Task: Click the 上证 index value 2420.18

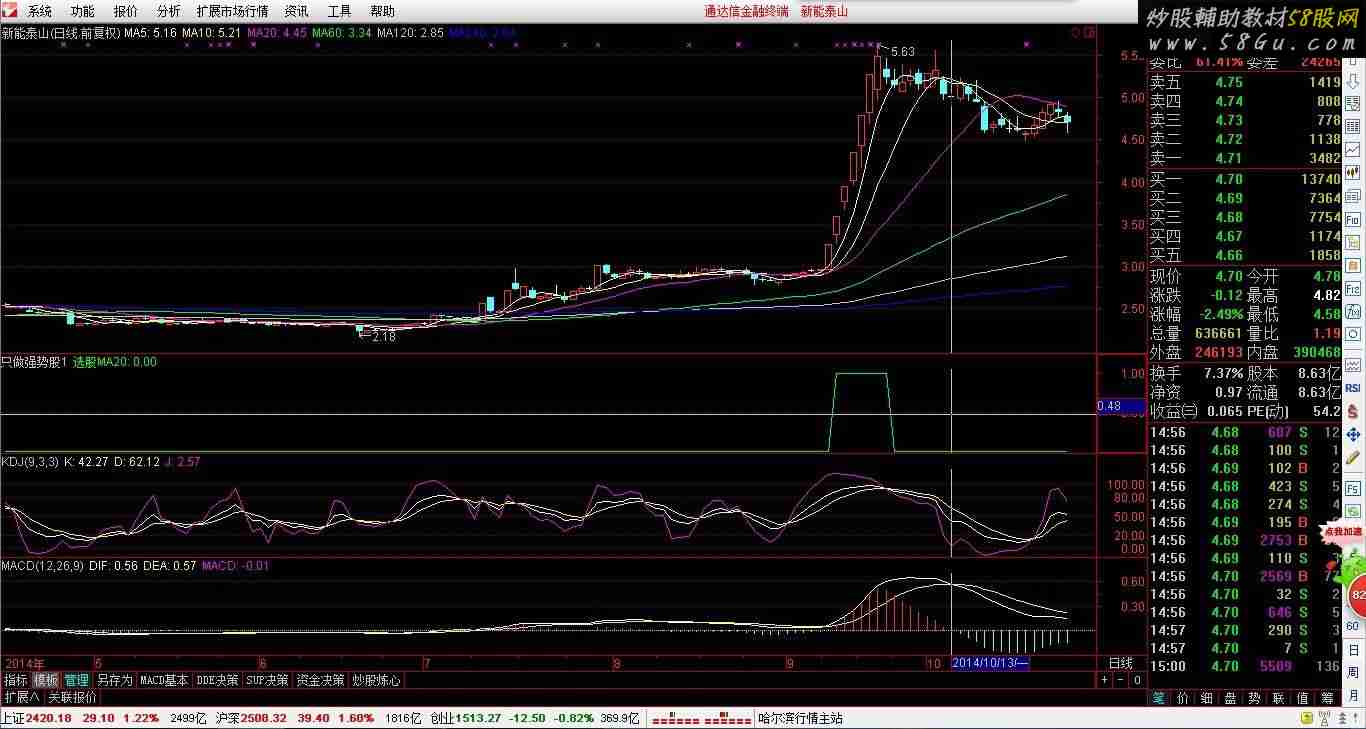Action: coord(49,718)
